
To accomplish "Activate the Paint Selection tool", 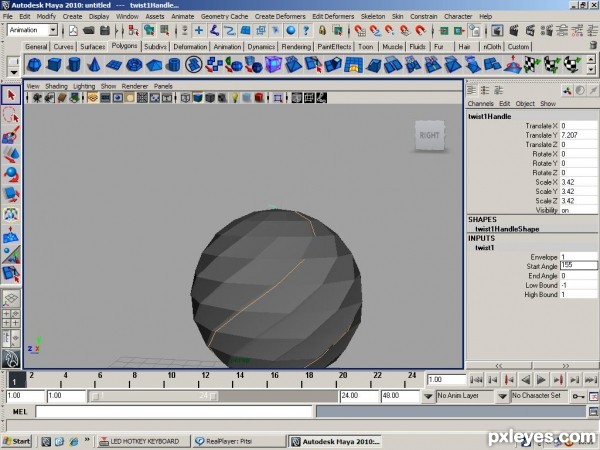I will [x=11, y=135].
